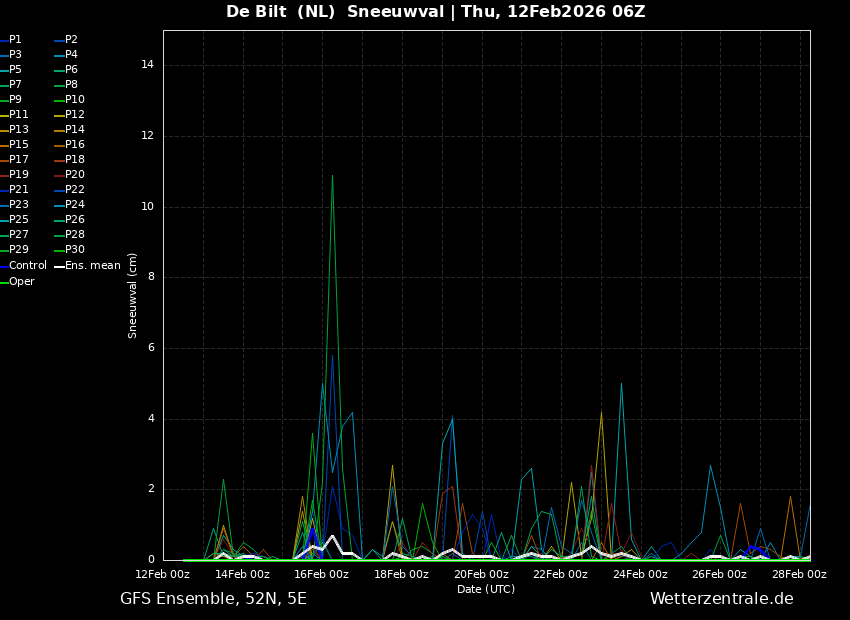Image resolution: width=850 pixels, height=620 pixels.
Task: Click the 28Feb 00z end date label
Action: (799, 575)
